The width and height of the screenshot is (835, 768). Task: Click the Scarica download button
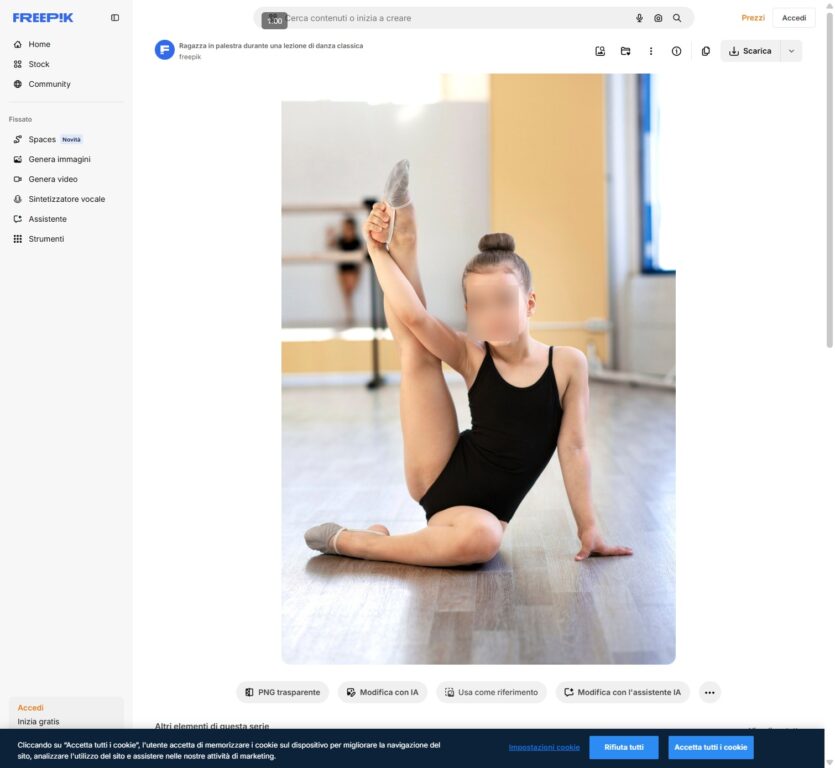(750, 51)
